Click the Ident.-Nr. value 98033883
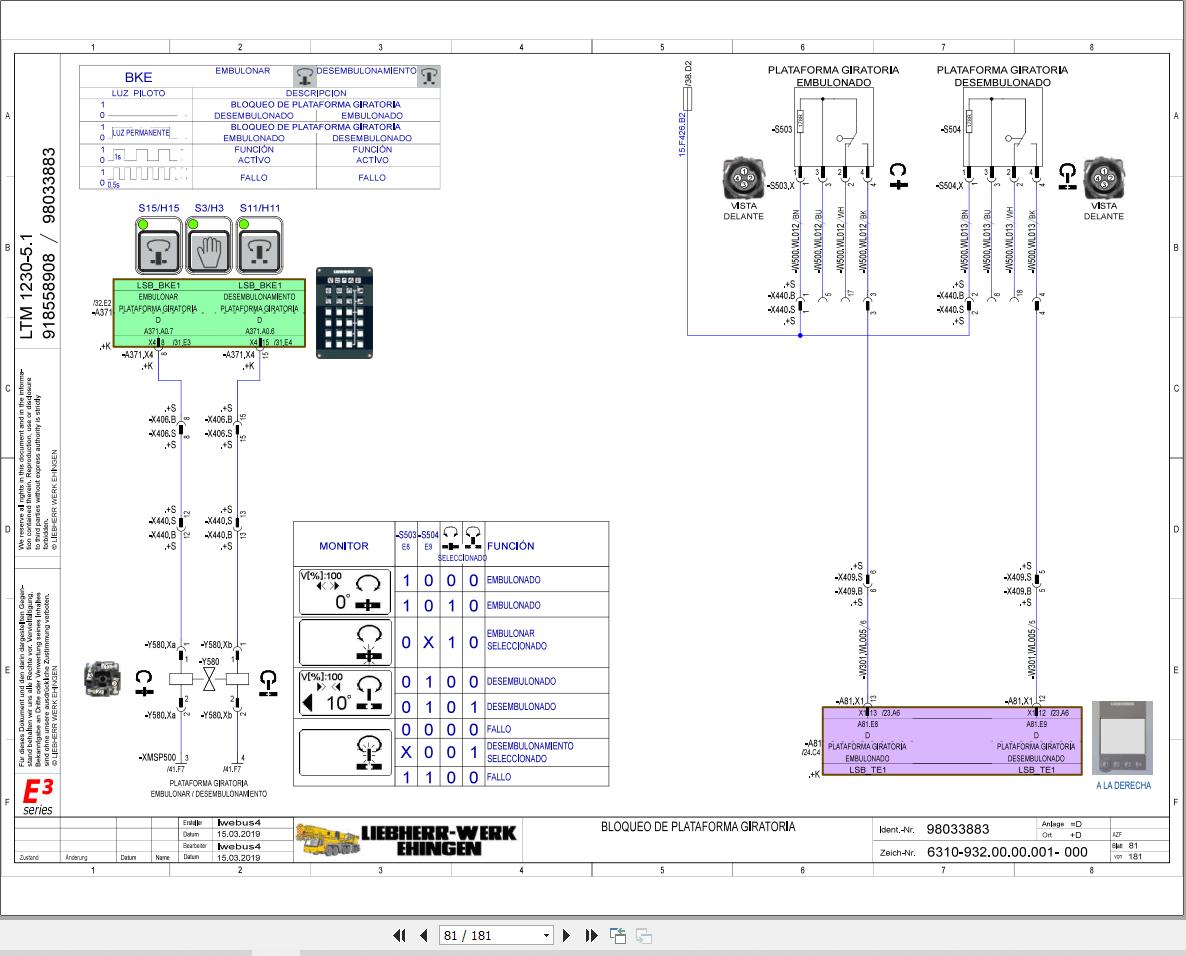The height and width of the screenshot is (956, 1186). click(958, 829)
